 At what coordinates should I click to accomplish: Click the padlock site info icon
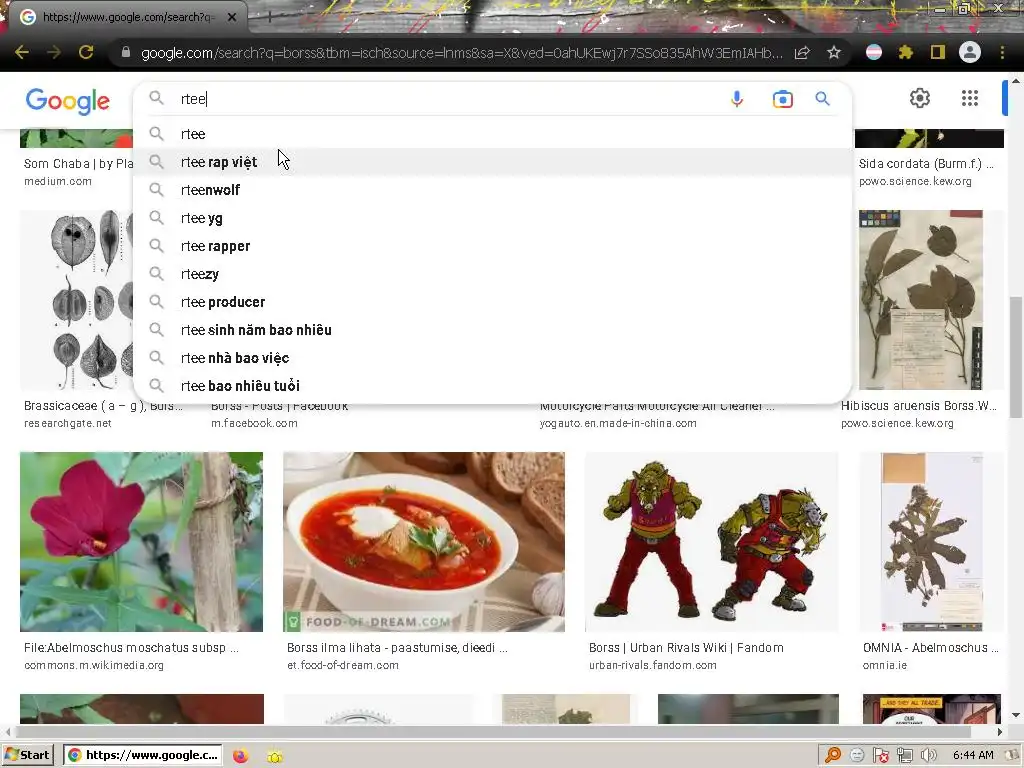[126, 52]
